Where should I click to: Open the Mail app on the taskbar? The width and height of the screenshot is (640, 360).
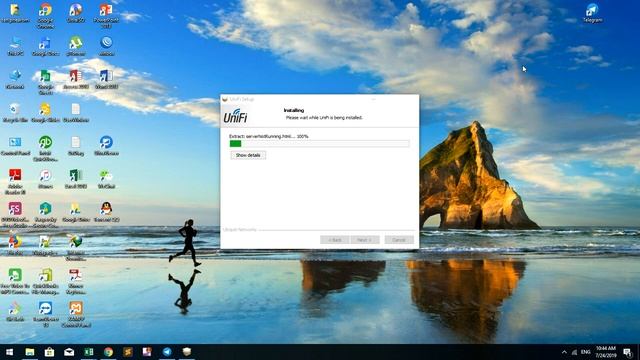[69, 352]
